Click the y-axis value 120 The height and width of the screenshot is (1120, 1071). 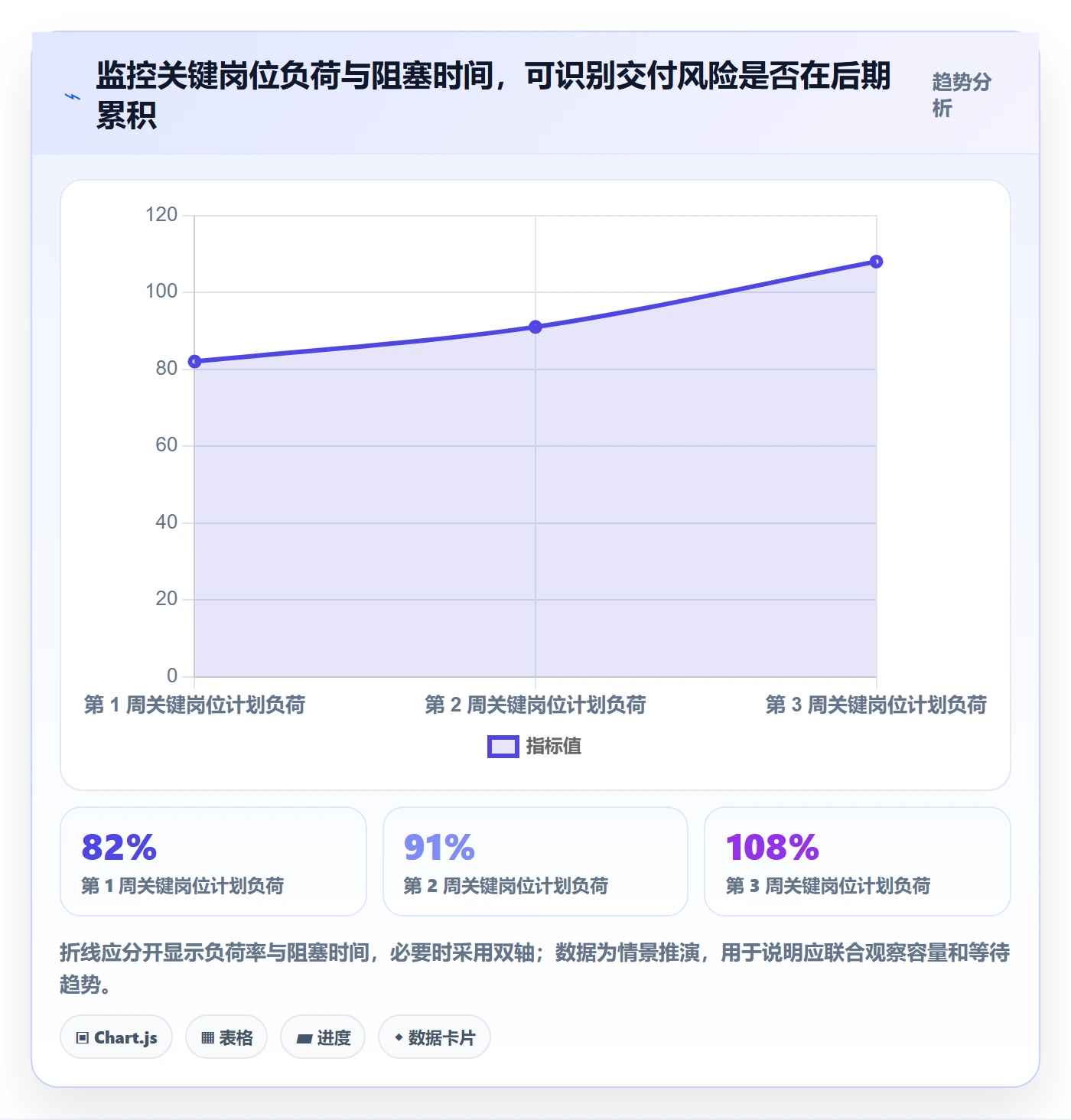point(161,215)
